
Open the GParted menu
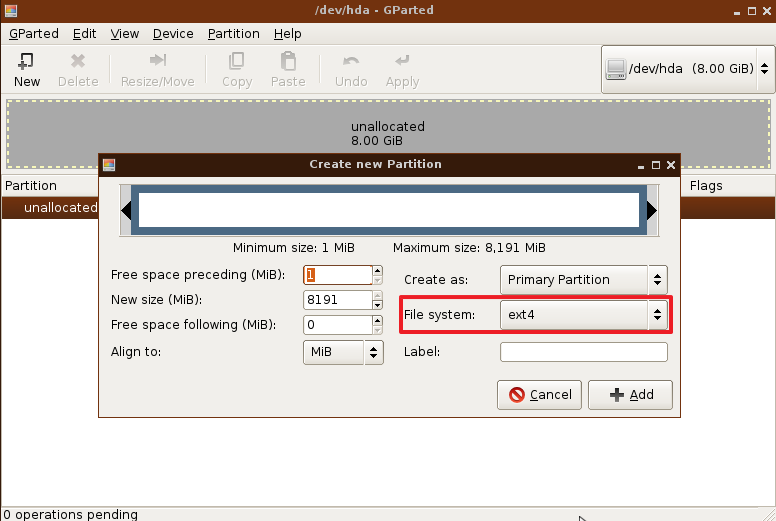click(x=34, y=34)
